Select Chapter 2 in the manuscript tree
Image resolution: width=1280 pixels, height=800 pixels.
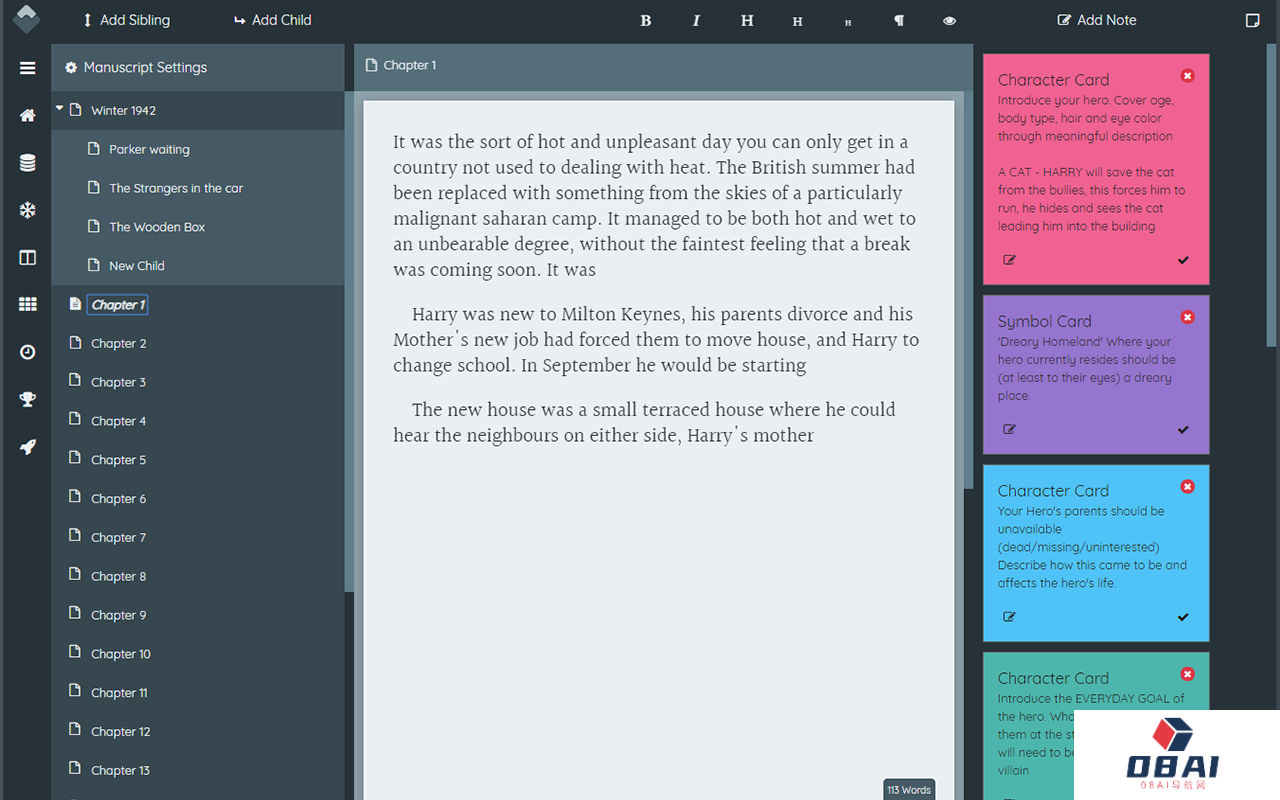[x=118, y=343]
